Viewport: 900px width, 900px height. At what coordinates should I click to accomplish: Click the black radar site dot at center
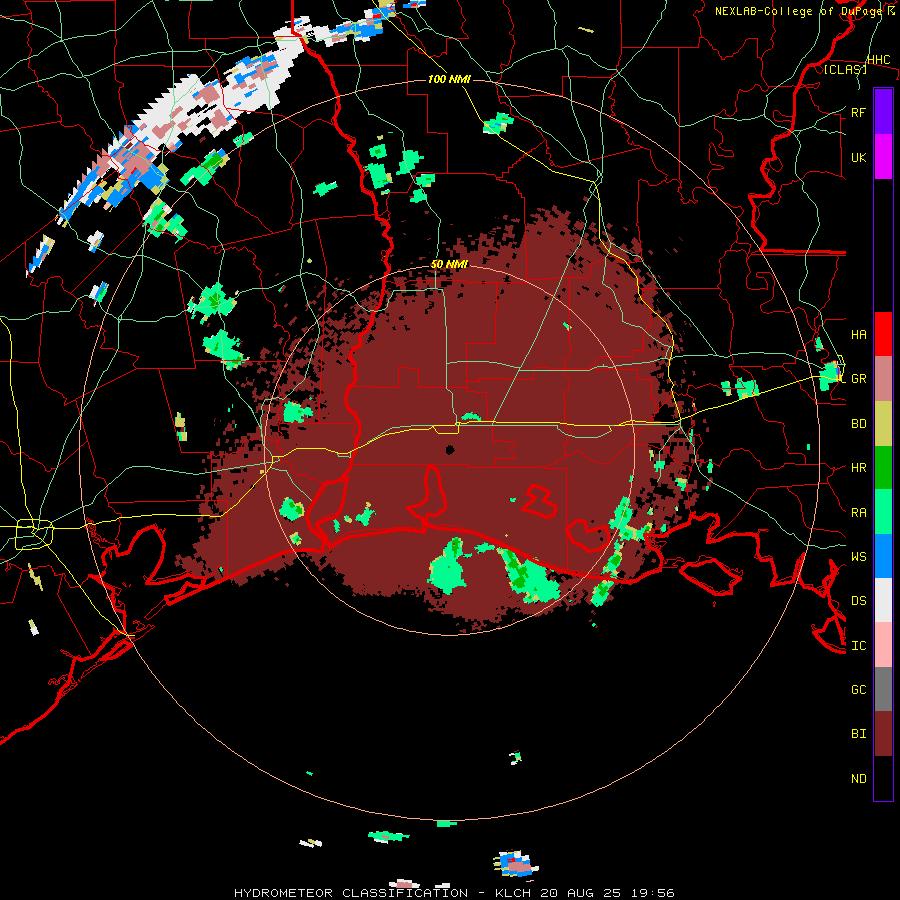[450, 450]
